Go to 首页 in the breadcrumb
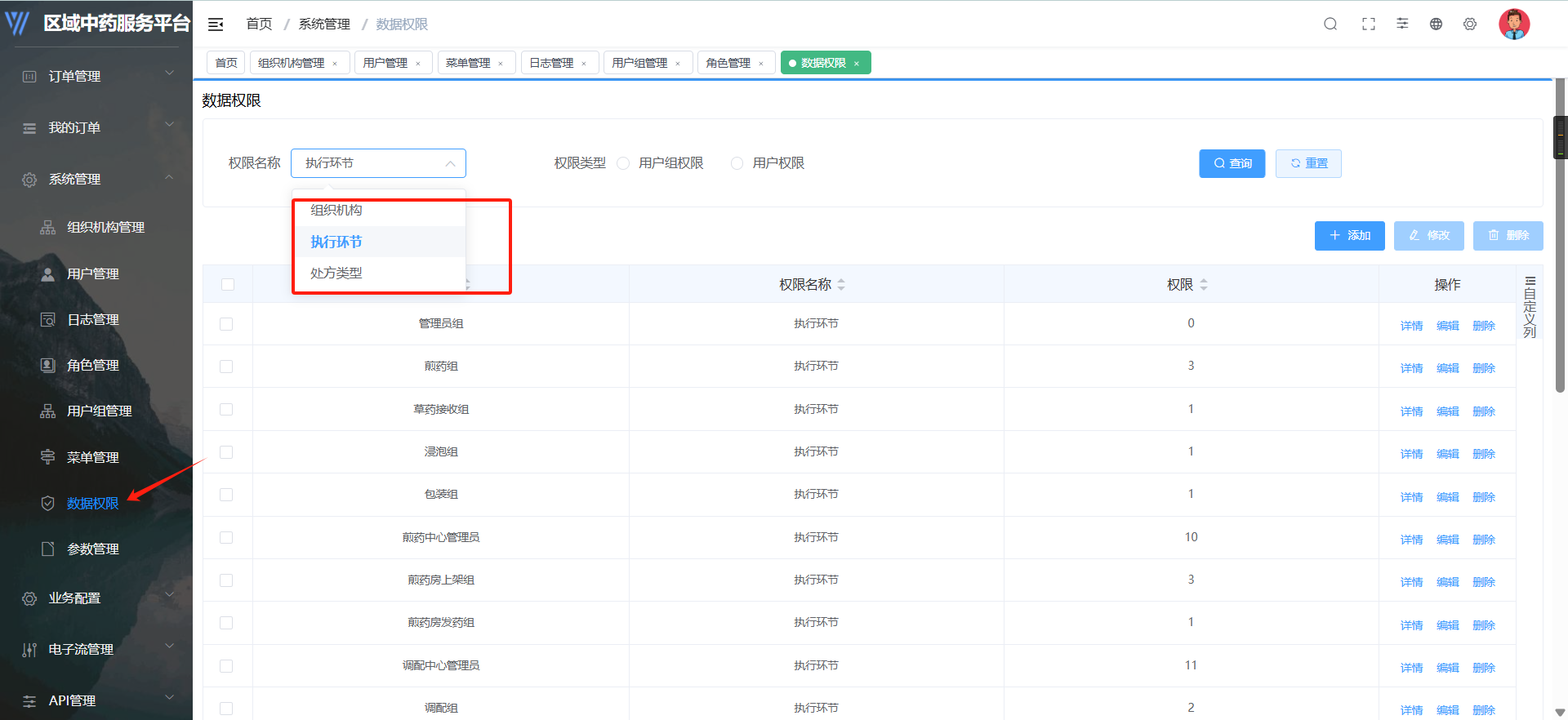 click(259, 24)
